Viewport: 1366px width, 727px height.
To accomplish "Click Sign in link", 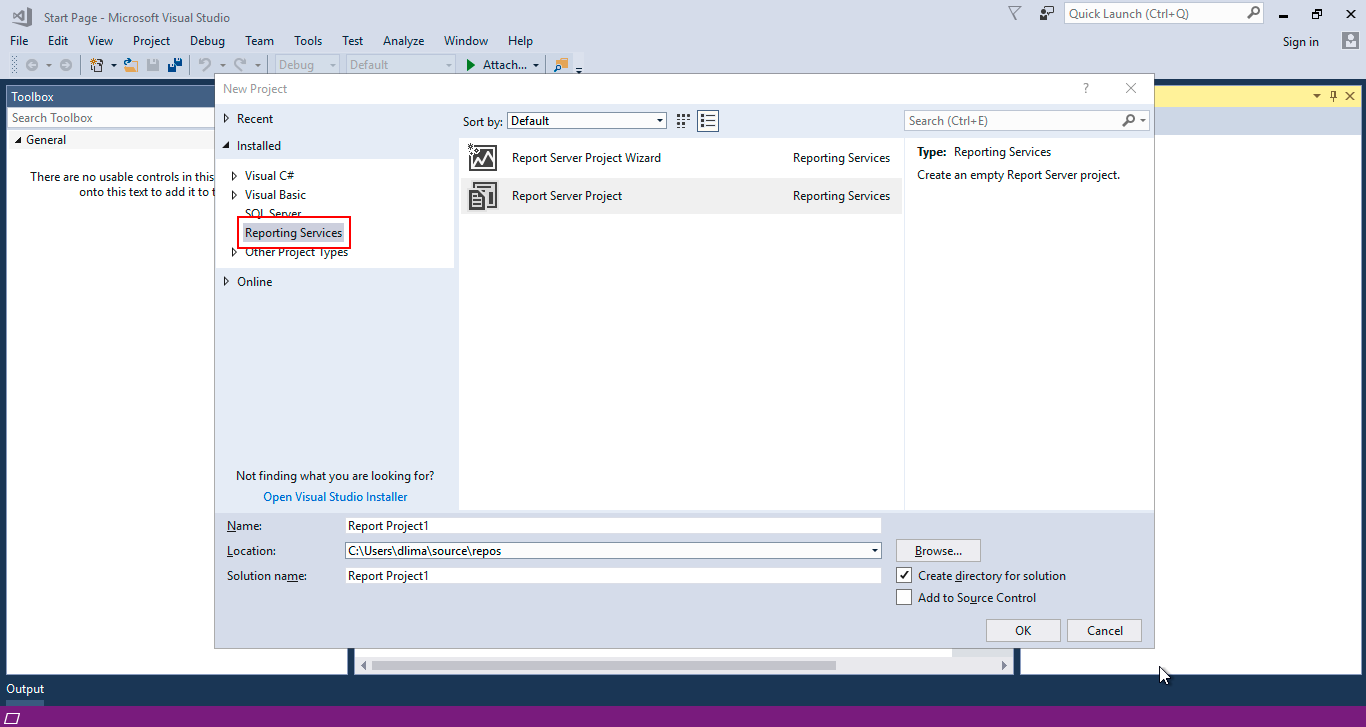I will [x=1300, y=42].
